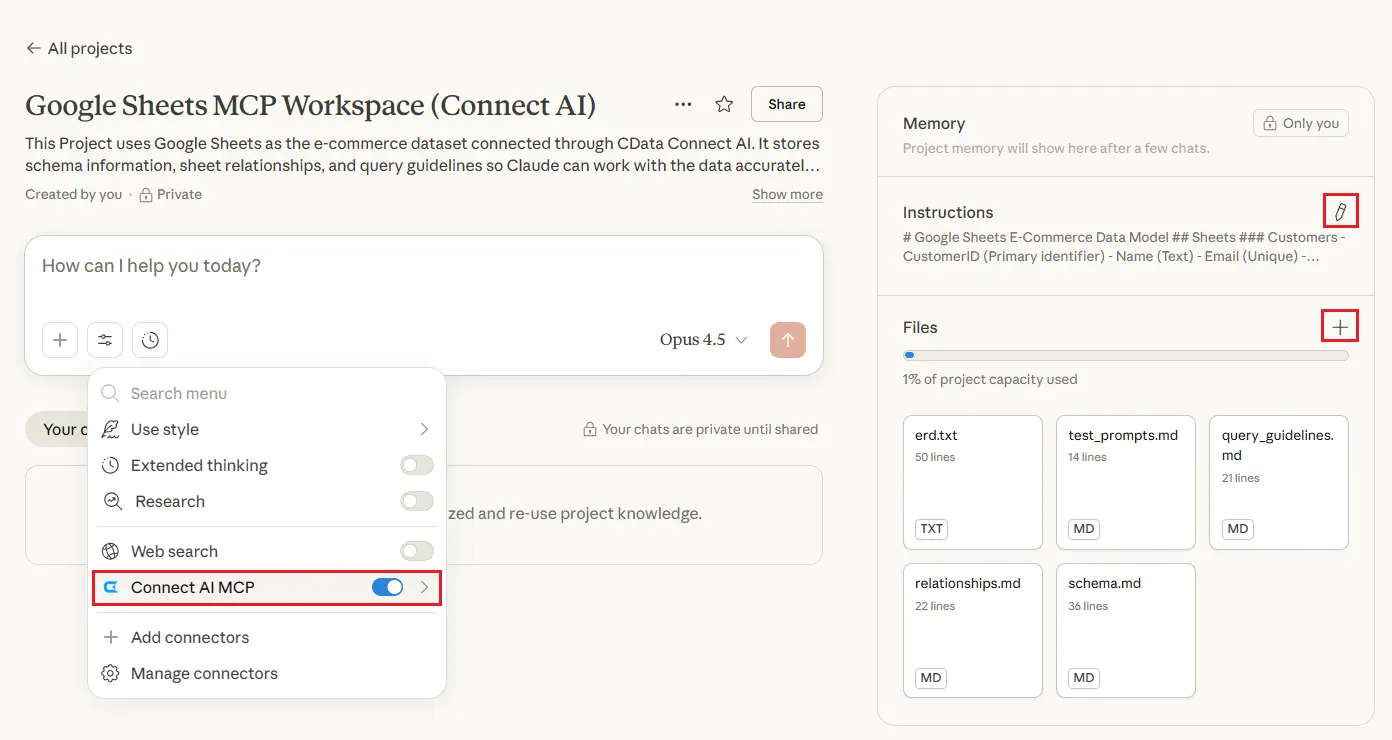The image size is (1392, 740).
Task: Open the three-dot project options menu
Action: click(683, 104)
